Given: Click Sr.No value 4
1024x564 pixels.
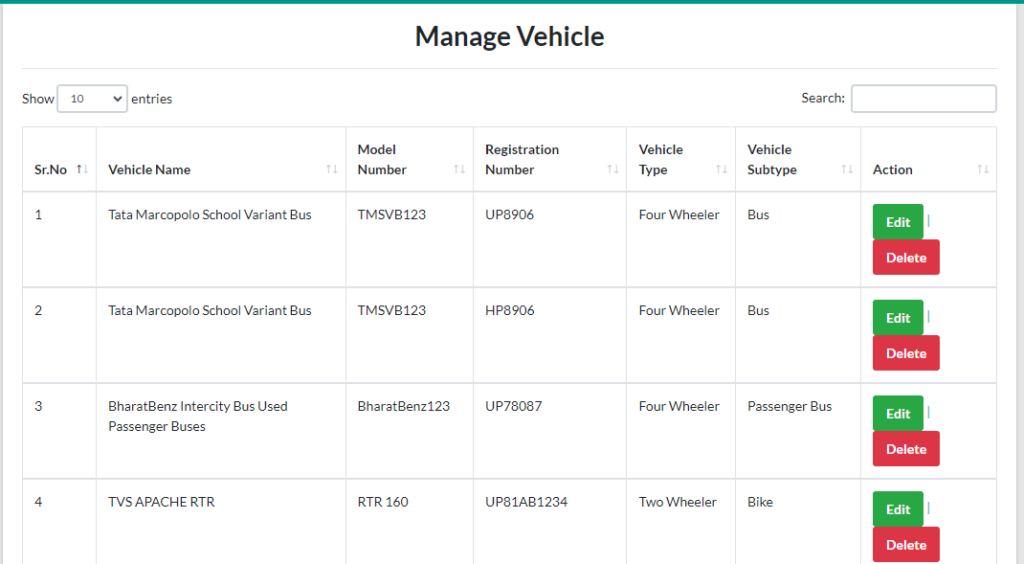Looking at the screenshot, I should click(39, 502).
